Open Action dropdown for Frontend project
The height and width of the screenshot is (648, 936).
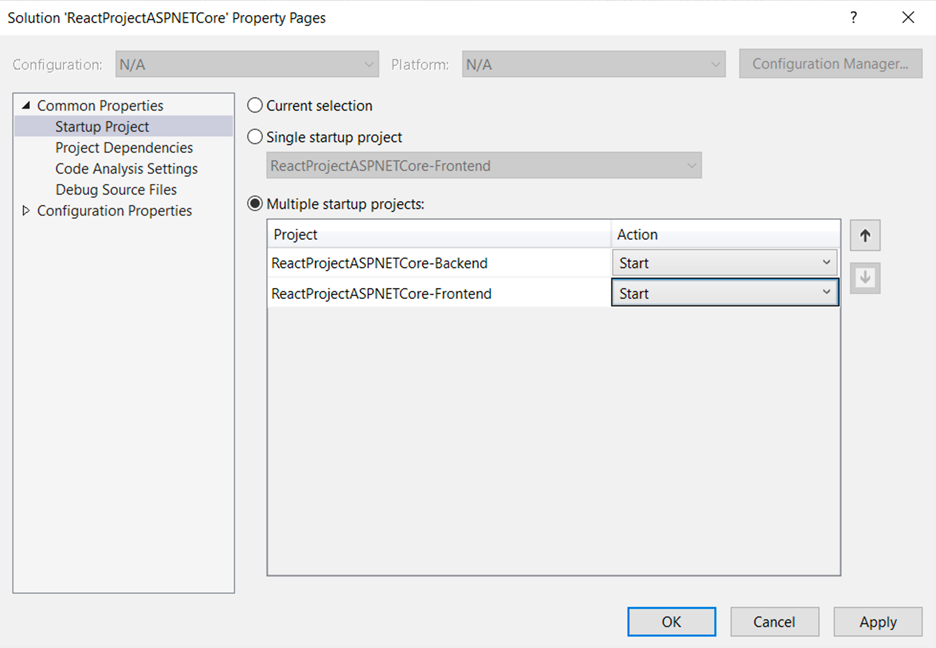[x=725, y=293]
